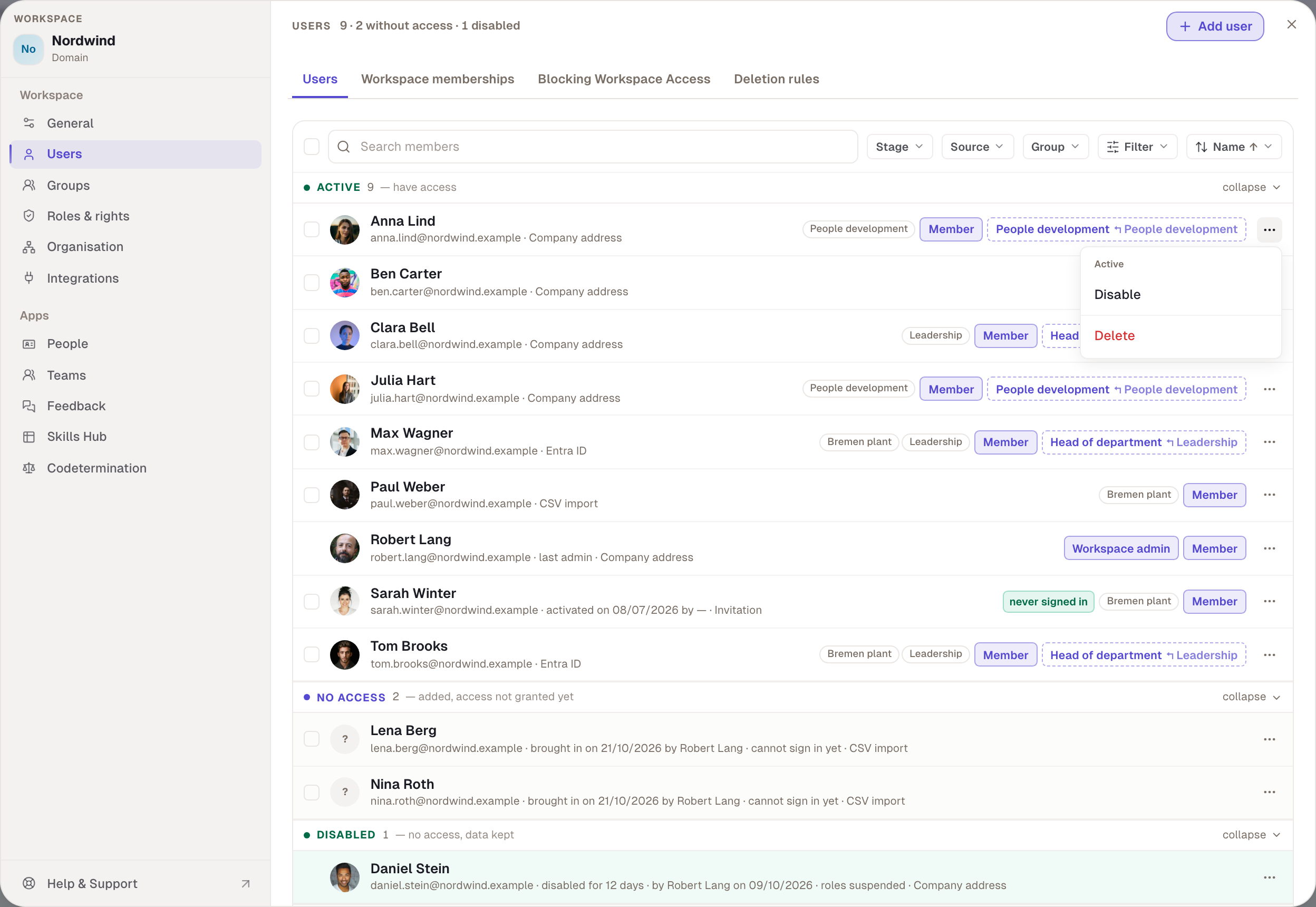
Task: Select the checkbox for Nina Roth
Action: (312, 792)
